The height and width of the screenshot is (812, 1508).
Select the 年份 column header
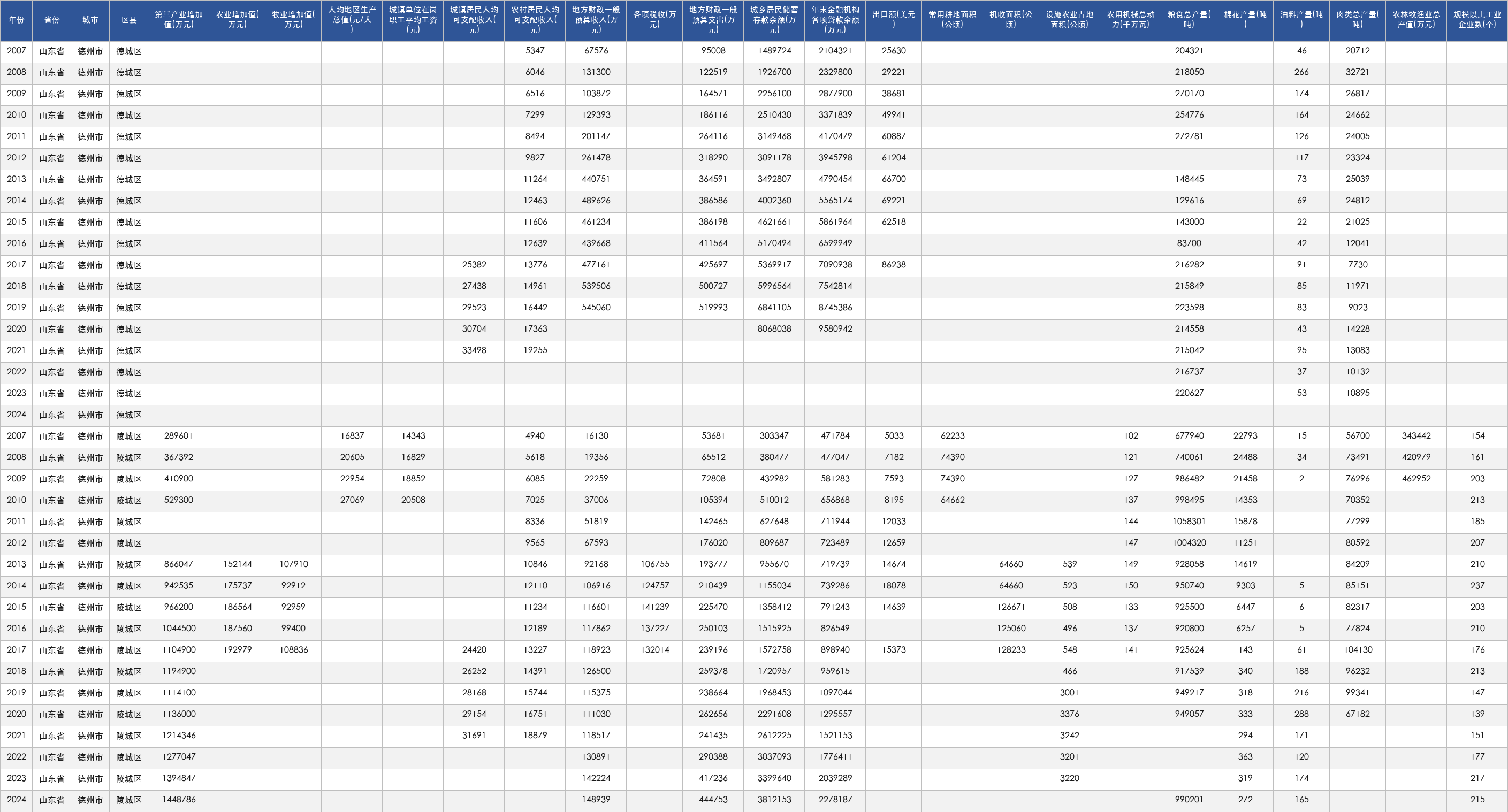(17, 20)
